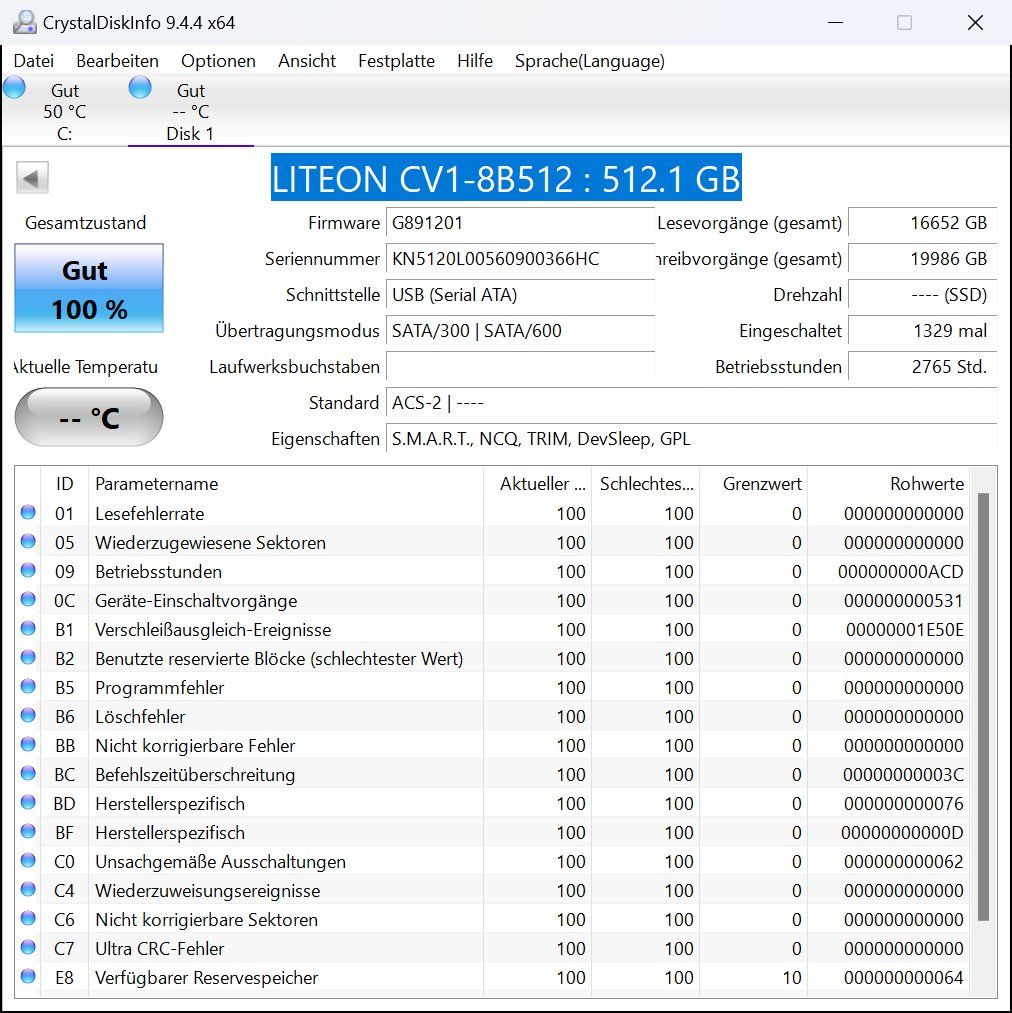Click status orb of row BF Herstellerspezifisch
Viewport: 1012px width, 1013px height.
click(x=28, y=832)
